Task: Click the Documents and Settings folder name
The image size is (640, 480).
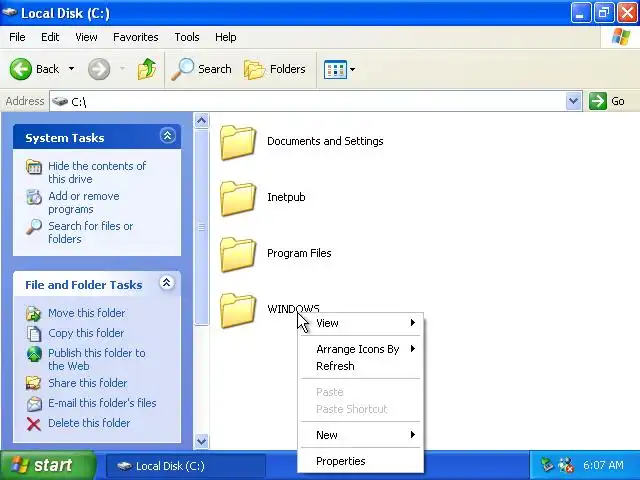Action: tap(325, 141)
